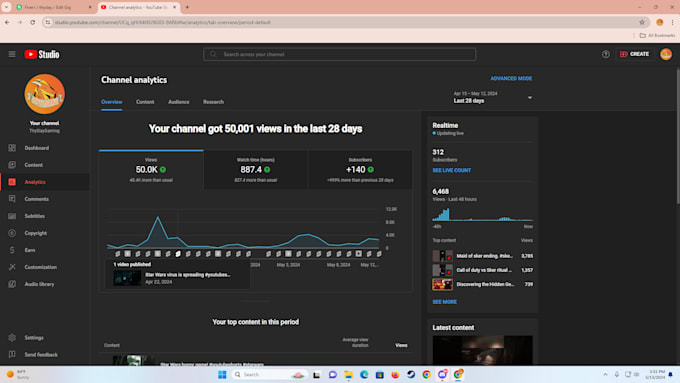Open the Help question mark icon
Viewport: 680px width, 383px height.
point(605,54)
